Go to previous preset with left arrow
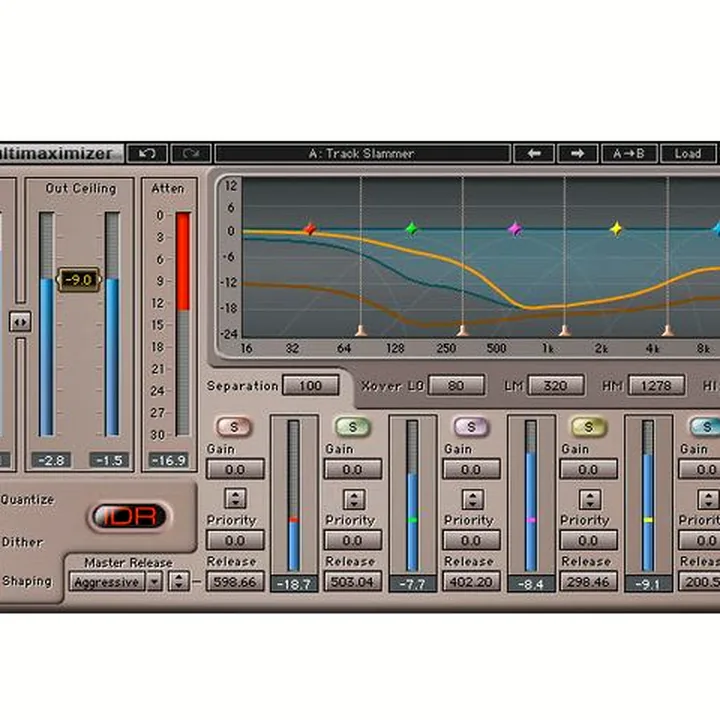720x720 pixels. pos(534,153)
